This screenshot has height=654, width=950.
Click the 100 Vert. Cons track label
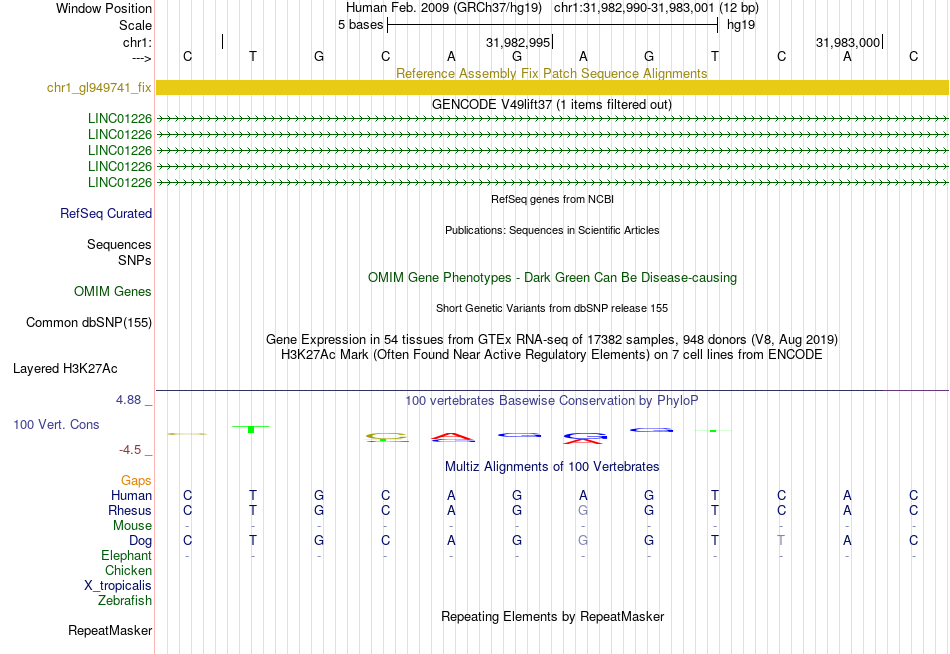[x=56, y=424]
